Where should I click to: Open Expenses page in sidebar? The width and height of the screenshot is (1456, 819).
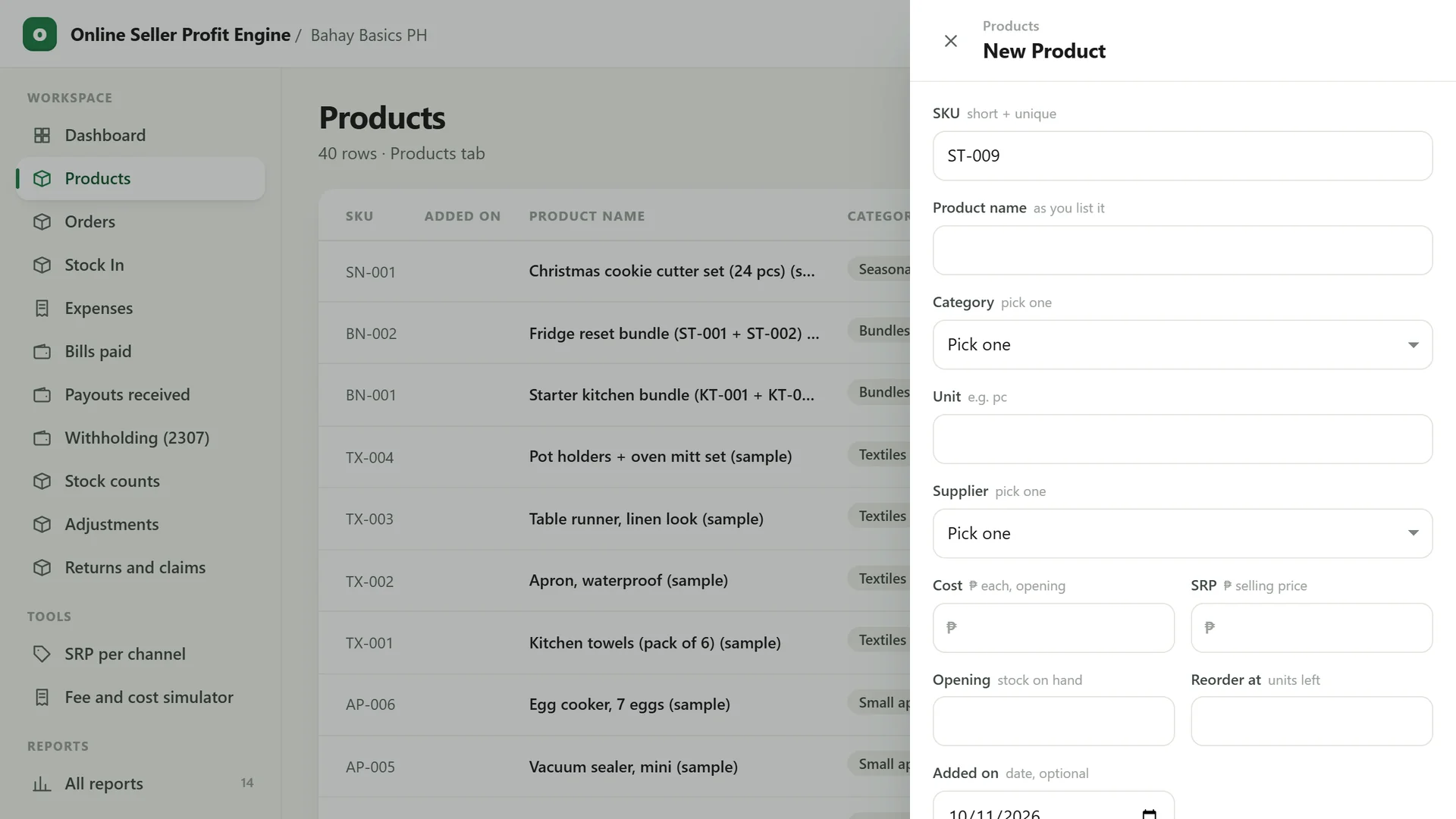140,308
